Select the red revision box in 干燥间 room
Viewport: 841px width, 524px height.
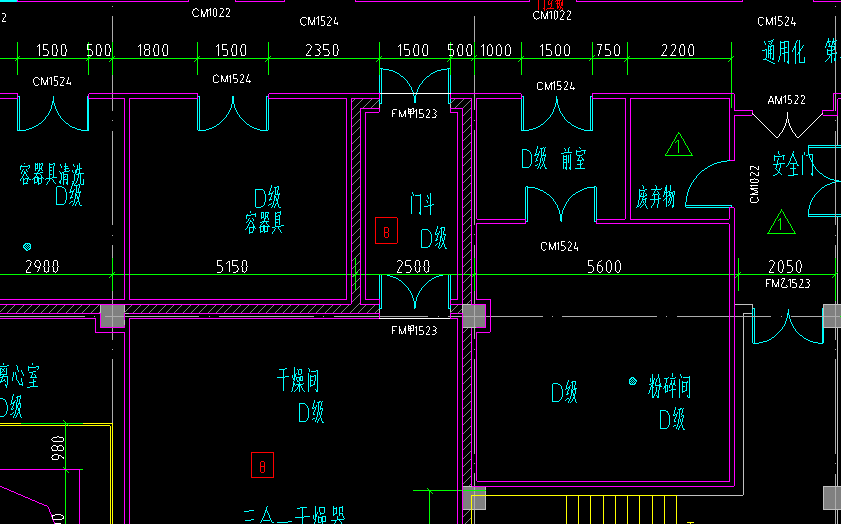point(262,465)
